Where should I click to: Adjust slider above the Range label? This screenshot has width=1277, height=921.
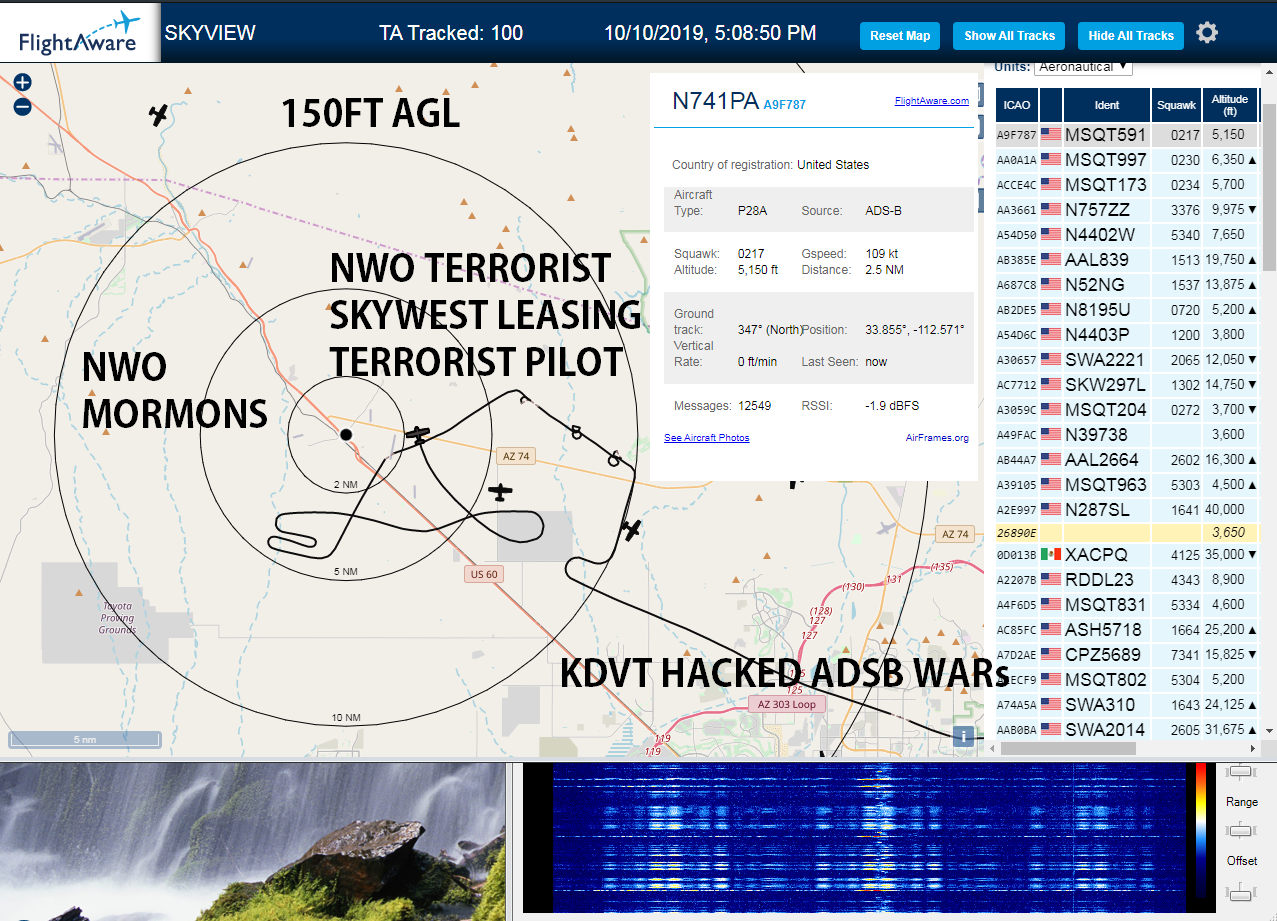pos(1241,771)
